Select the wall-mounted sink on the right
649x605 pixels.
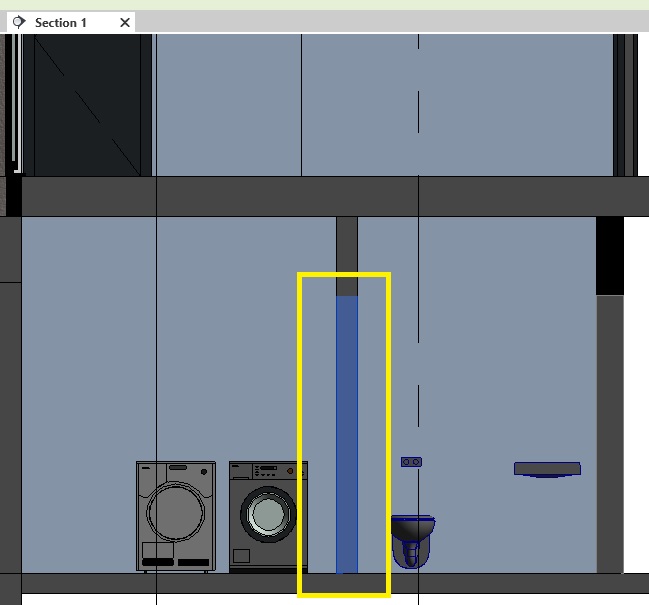coord(547,469)
